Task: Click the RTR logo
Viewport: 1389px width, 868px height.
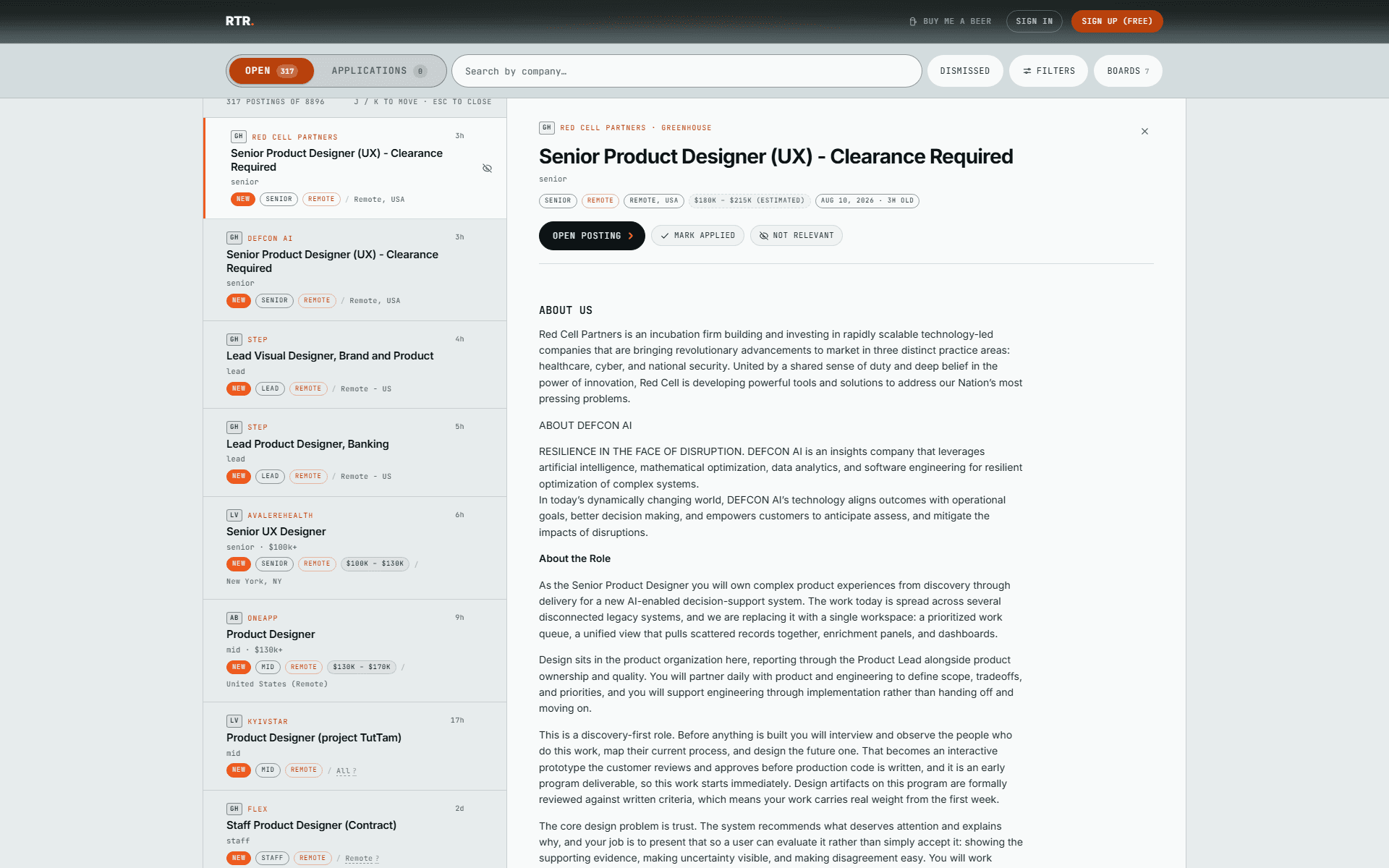Action: tap(239, 21)
